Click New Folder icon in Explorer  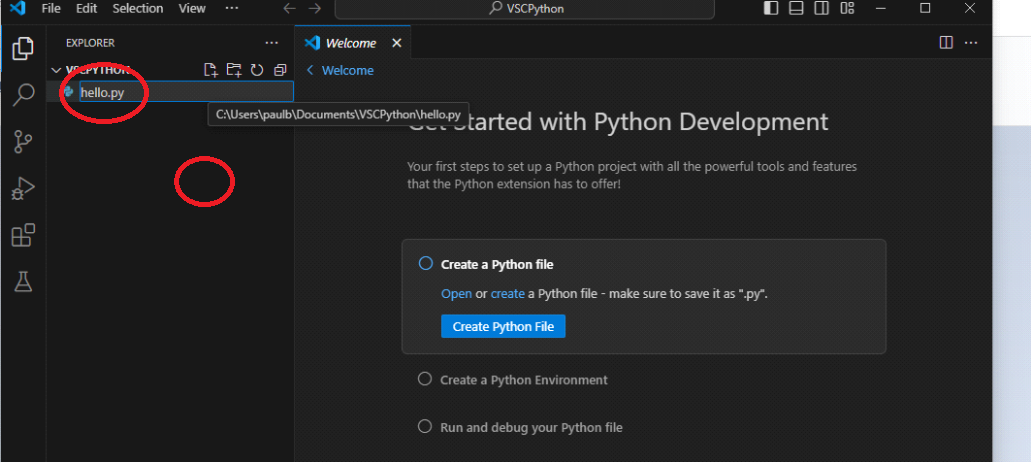233,70
